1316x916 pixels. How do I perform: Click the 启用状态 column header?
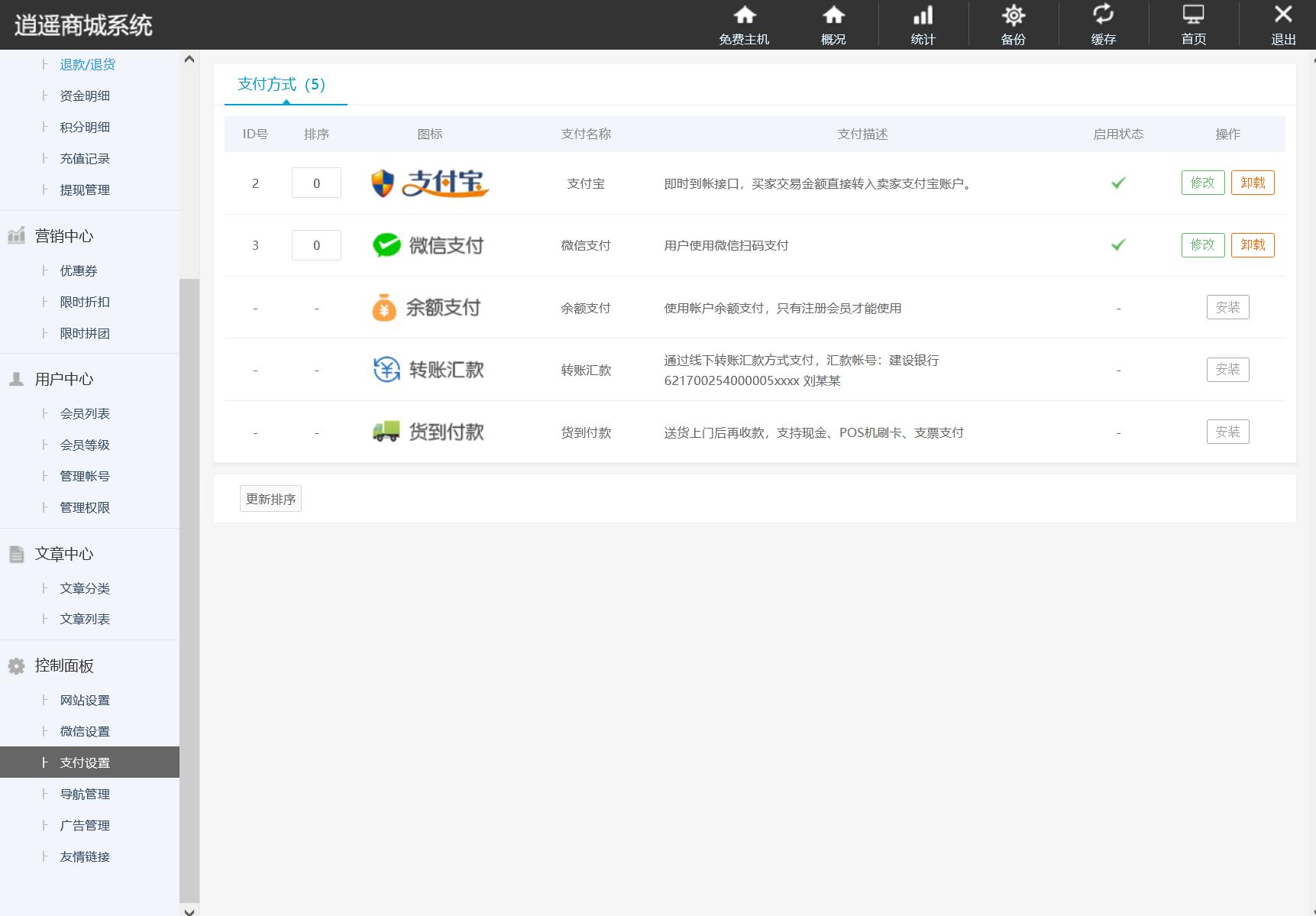click(x=1118, y=134)
